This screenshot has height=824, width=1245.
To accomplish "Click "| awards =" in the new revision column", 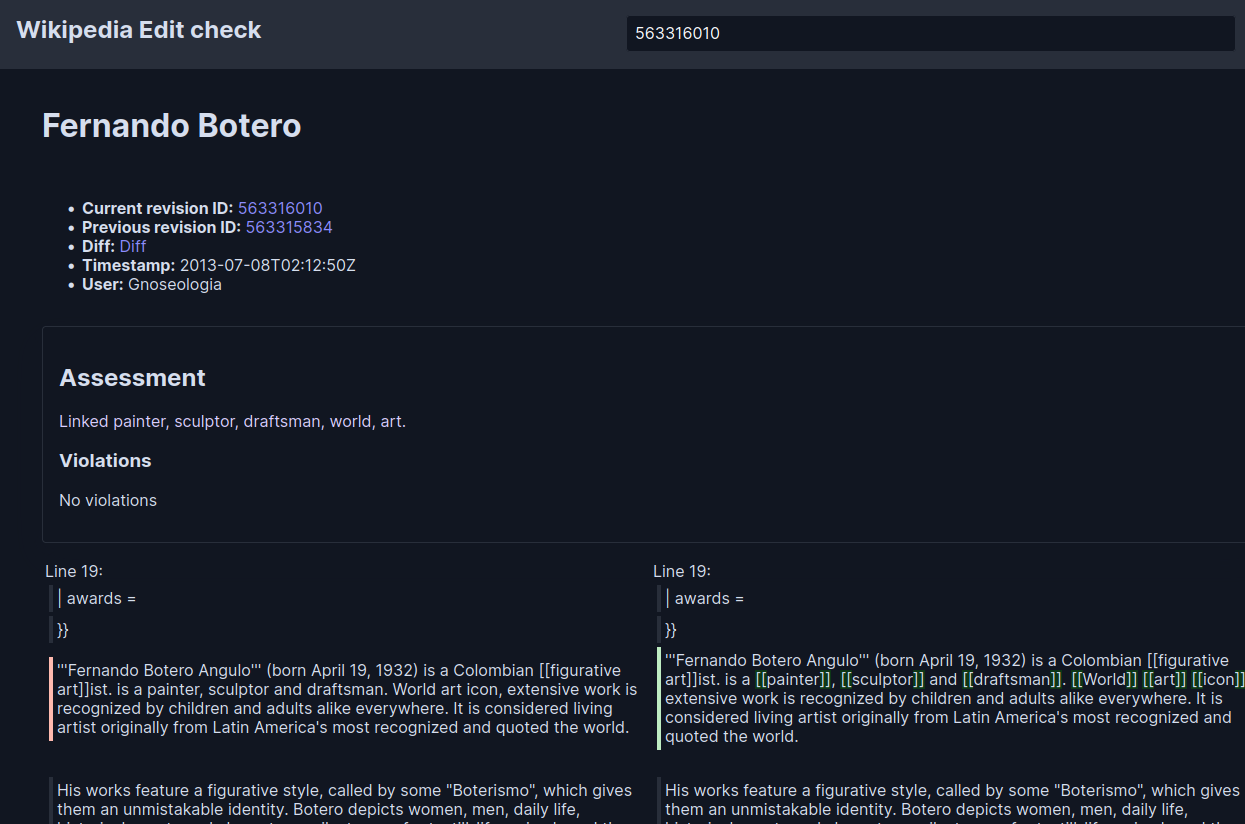I will point(705,598).
